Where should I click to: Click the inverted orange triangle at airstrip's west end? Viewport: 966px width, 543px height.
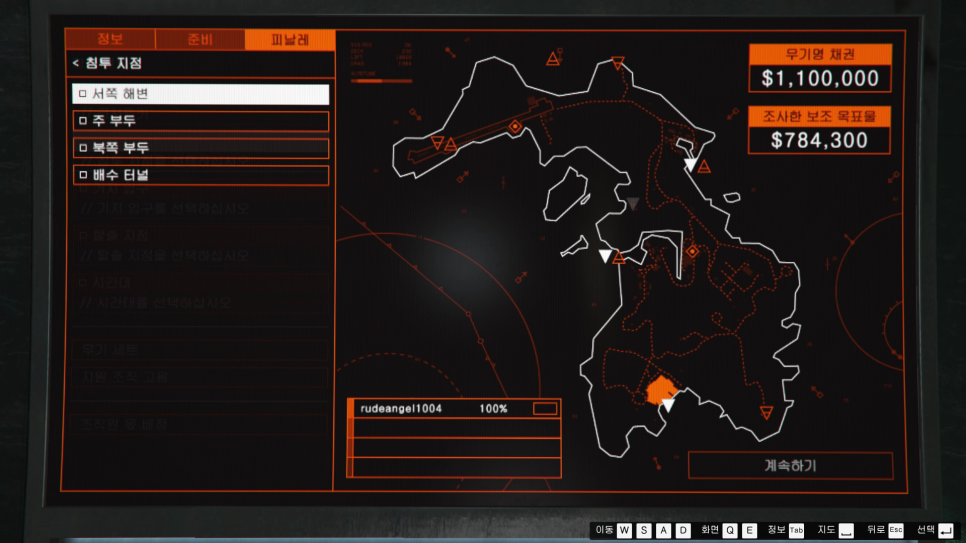point(437,143)
